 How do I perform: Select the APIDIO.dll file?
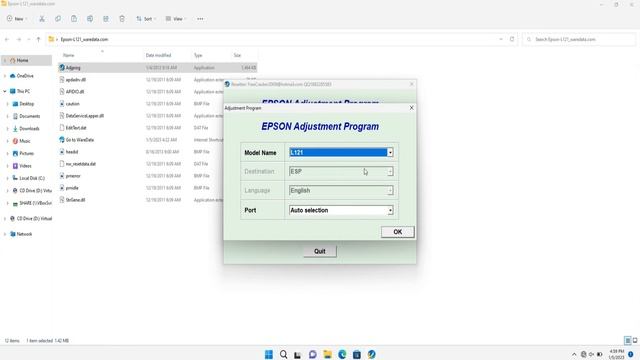pos(75,92)
